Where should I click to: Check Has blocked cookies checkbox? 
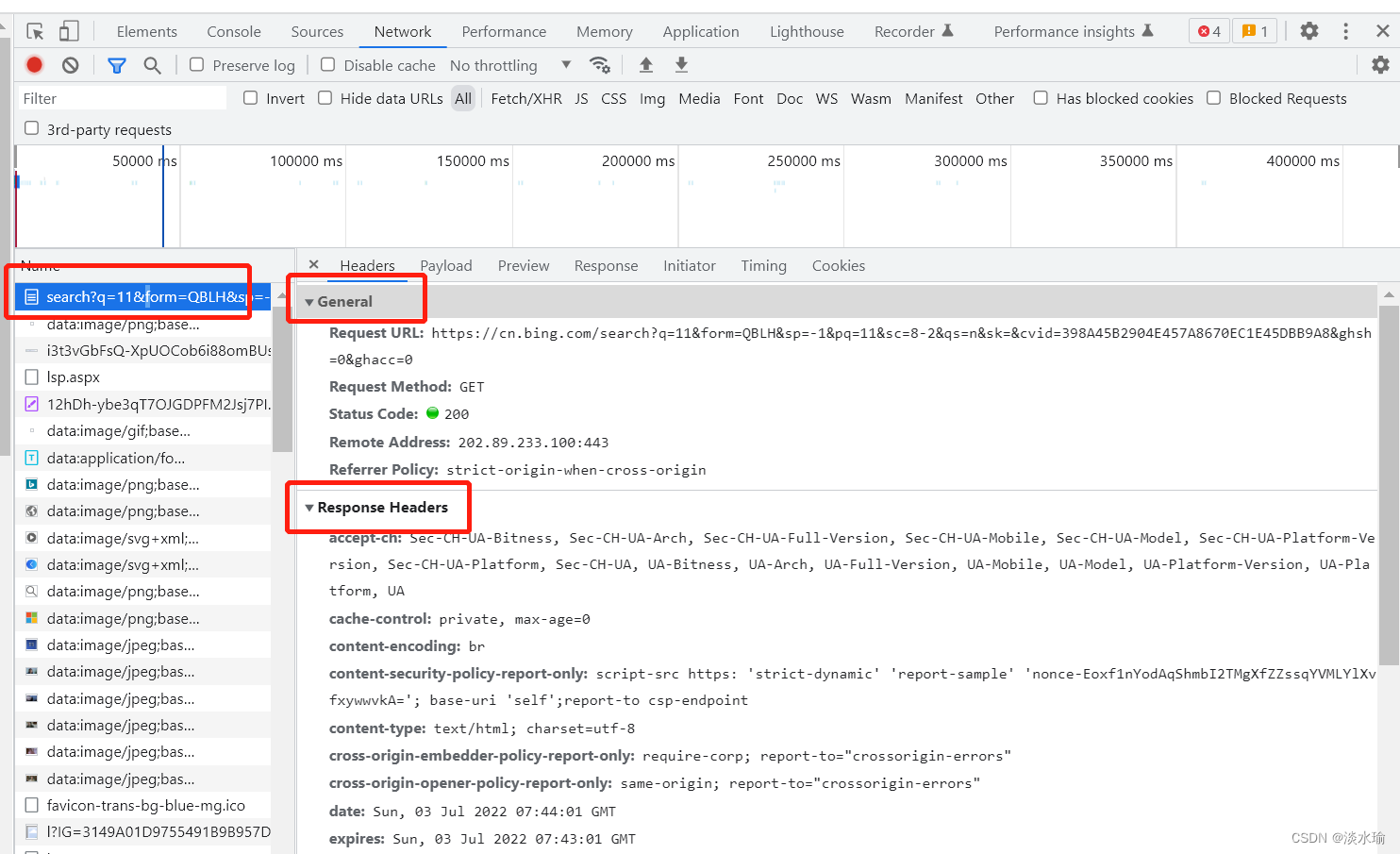pos(1041,98)
